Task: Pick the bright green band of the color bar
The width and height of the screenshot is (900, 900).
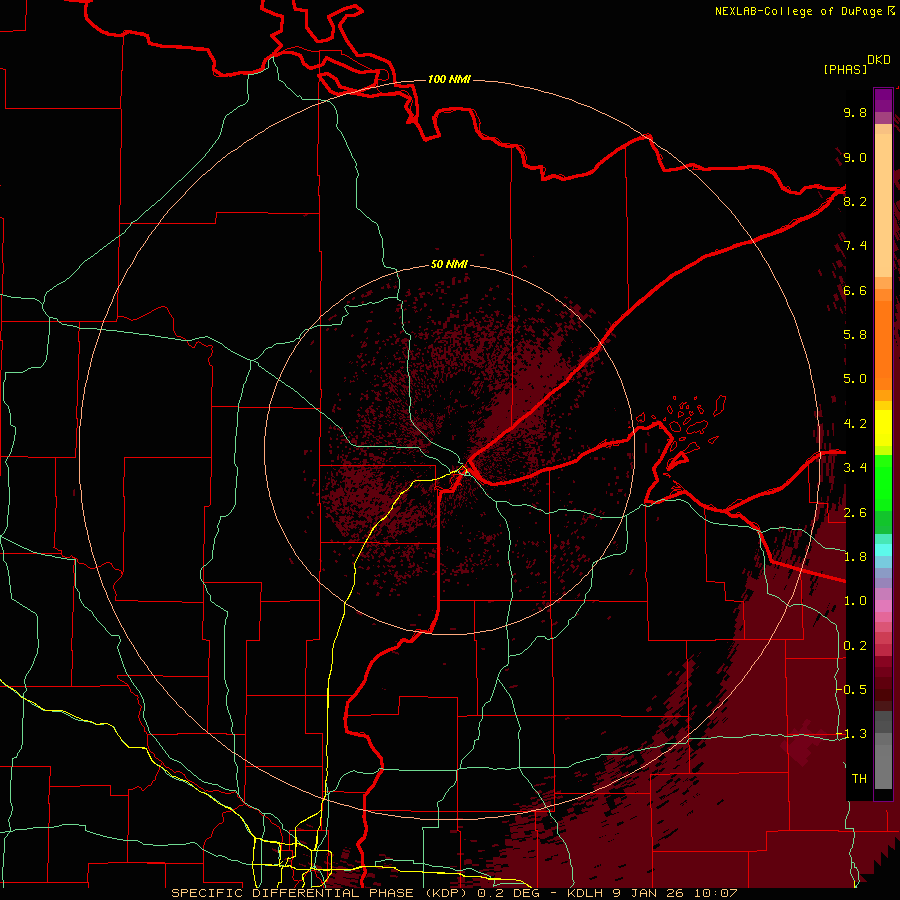Action: [x=883, y=482]
